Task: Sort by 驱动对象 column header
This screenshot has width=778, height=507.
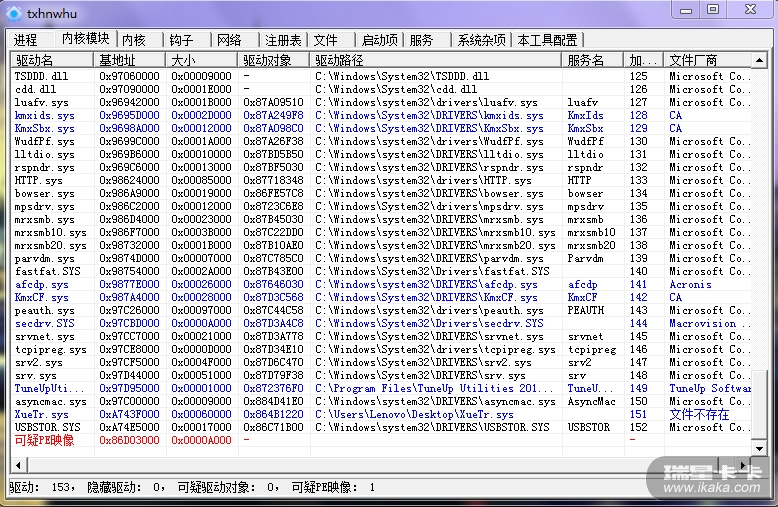Action: tap(273, 60)
